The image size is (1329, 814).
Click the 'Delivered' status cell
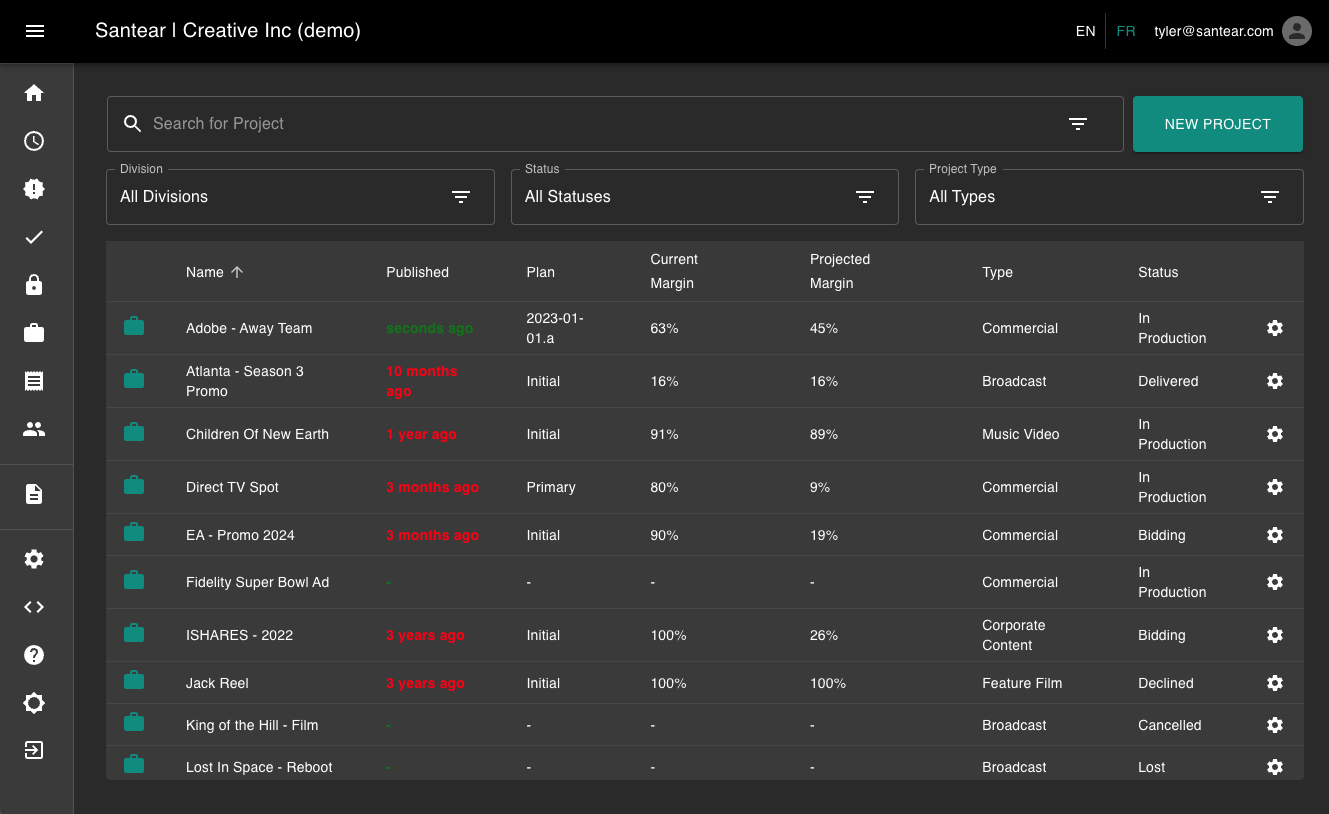pos(1168,381)
